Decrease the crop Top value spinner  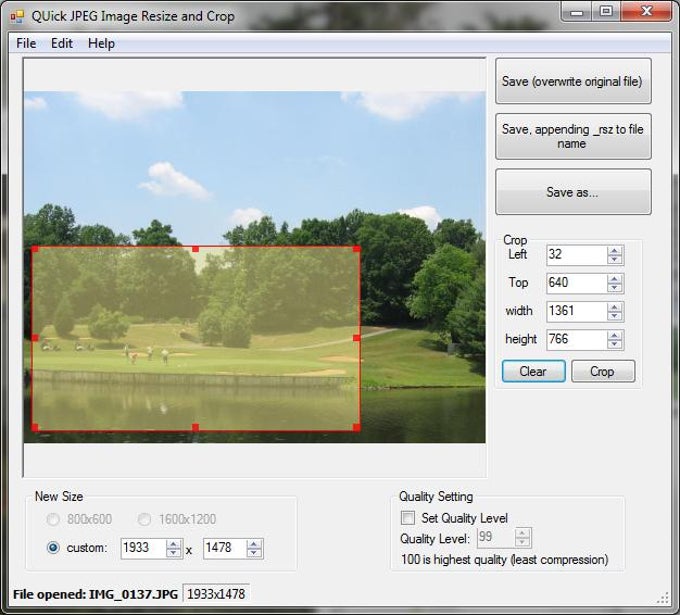[x=615, y=287]
